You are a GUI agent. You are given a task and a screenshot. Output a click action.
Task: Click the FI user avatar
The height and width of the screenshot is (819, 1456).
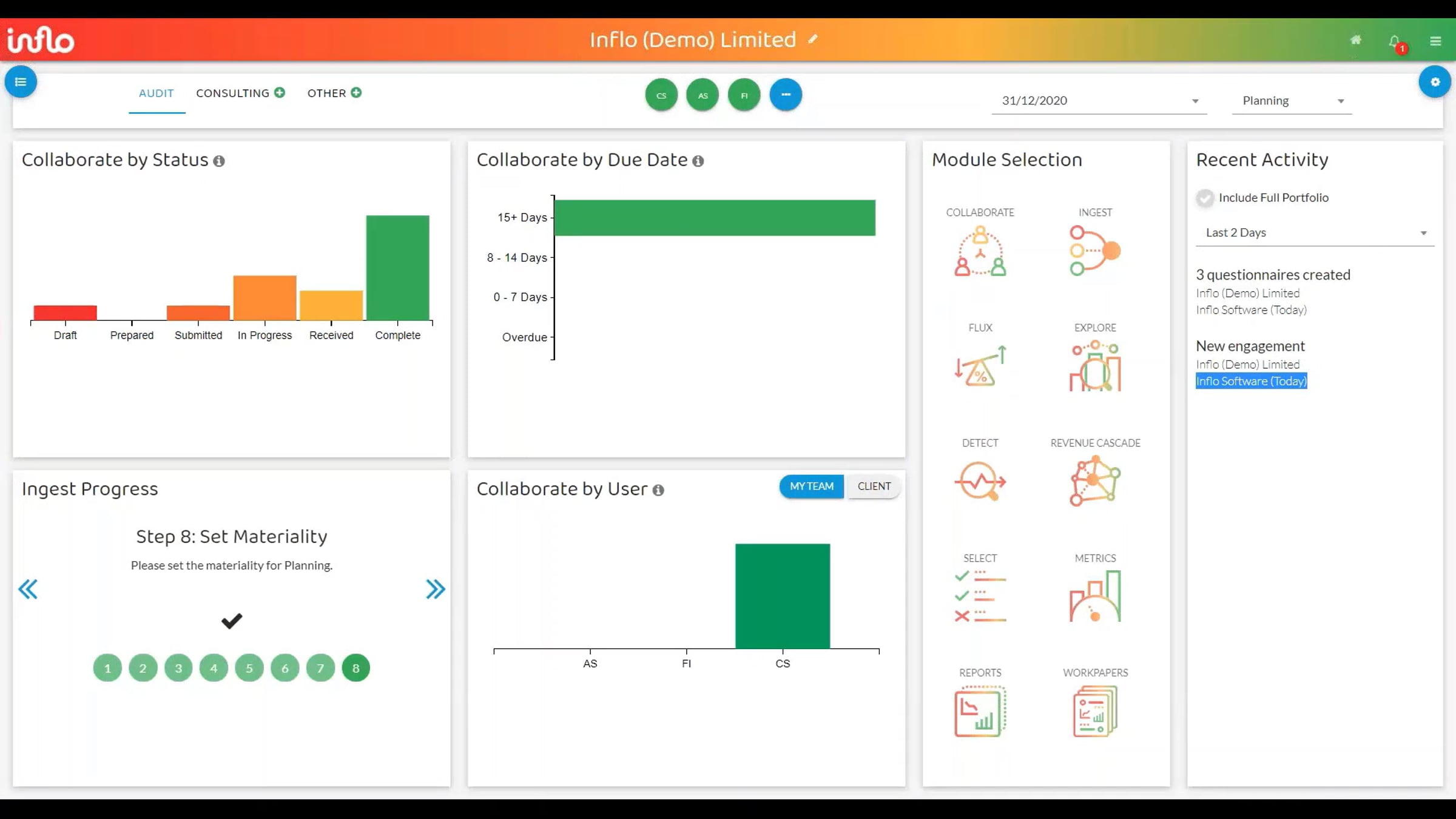tap(744, 95)
